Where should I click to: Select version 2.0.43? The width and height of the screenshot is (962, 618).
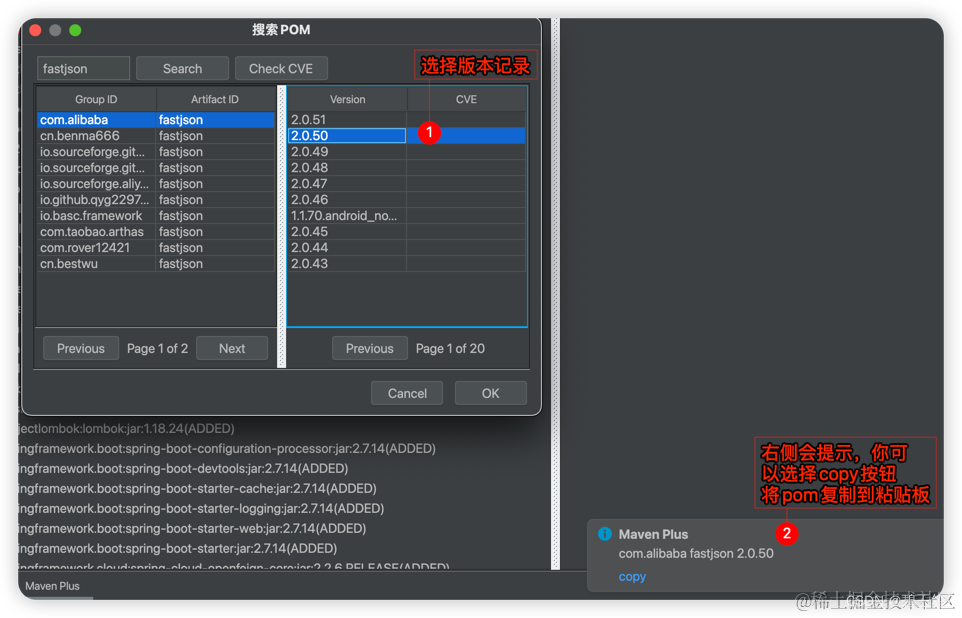click(x=407, y=263)
